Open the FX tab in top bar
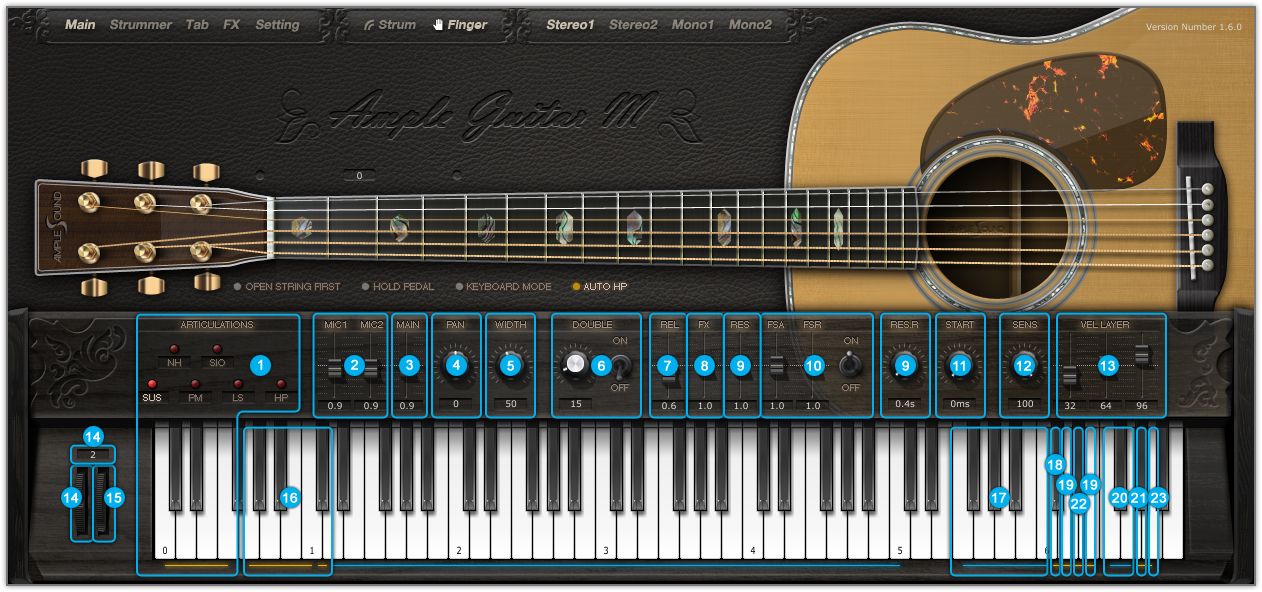Viewport: 1262px width, 592px height. point(232,25)
